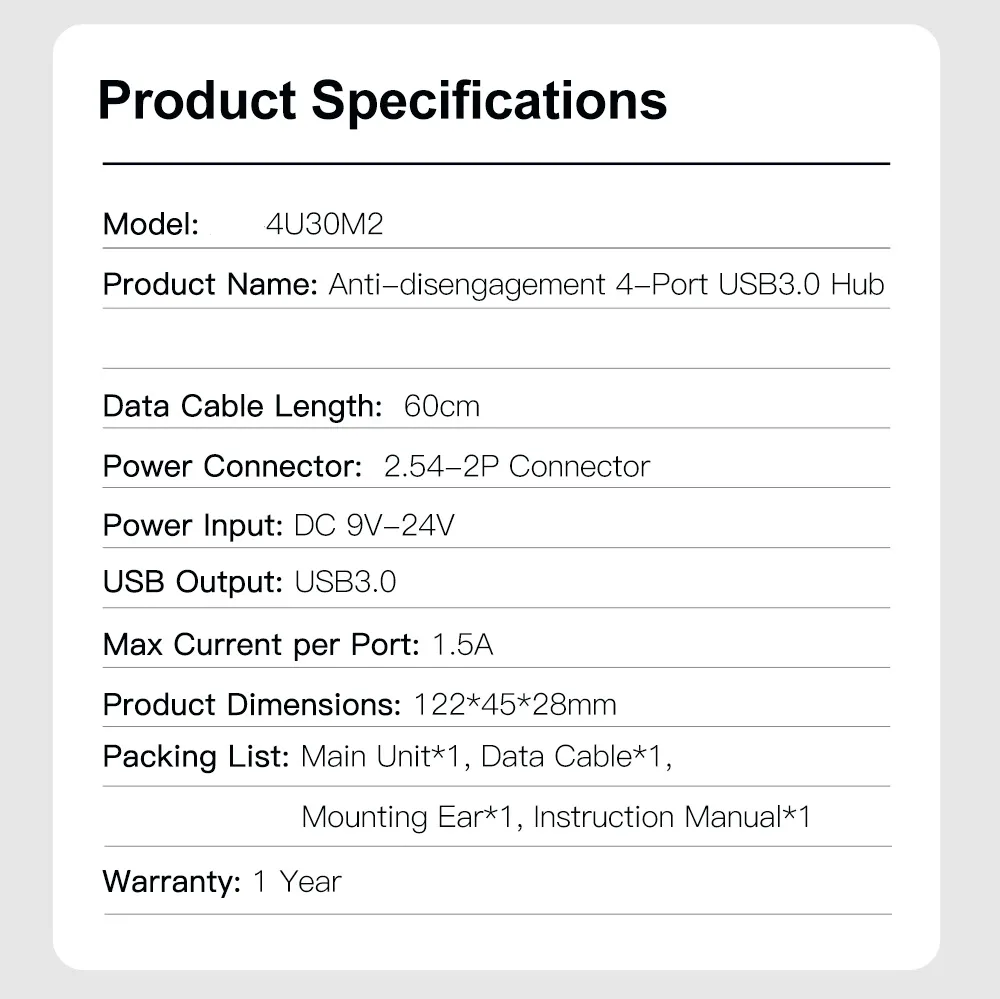
Task: Select the 2.54-2P Connector value
Action: [x=517, y=466]
